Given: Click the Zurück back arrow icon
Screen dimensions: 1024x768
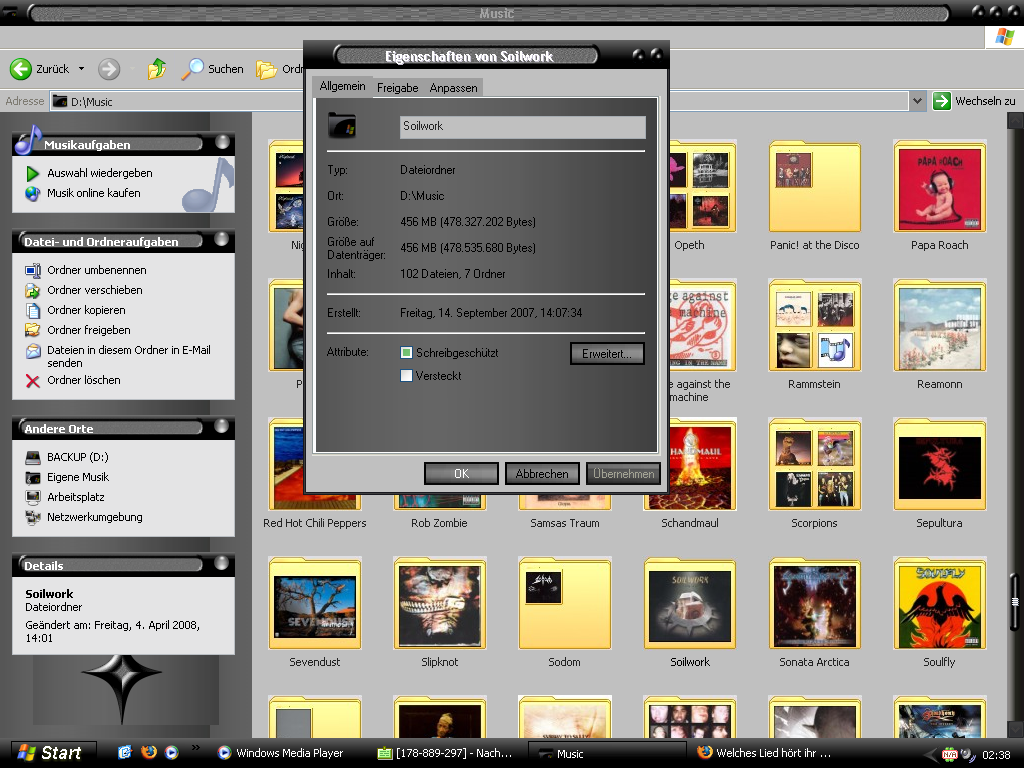Looking at the screenshot, I should click(21, 69).
